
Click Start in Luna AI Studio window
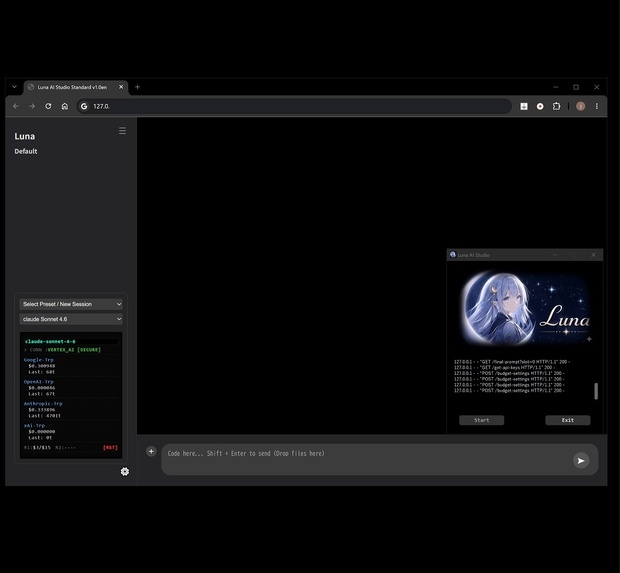tap(482, 420)
